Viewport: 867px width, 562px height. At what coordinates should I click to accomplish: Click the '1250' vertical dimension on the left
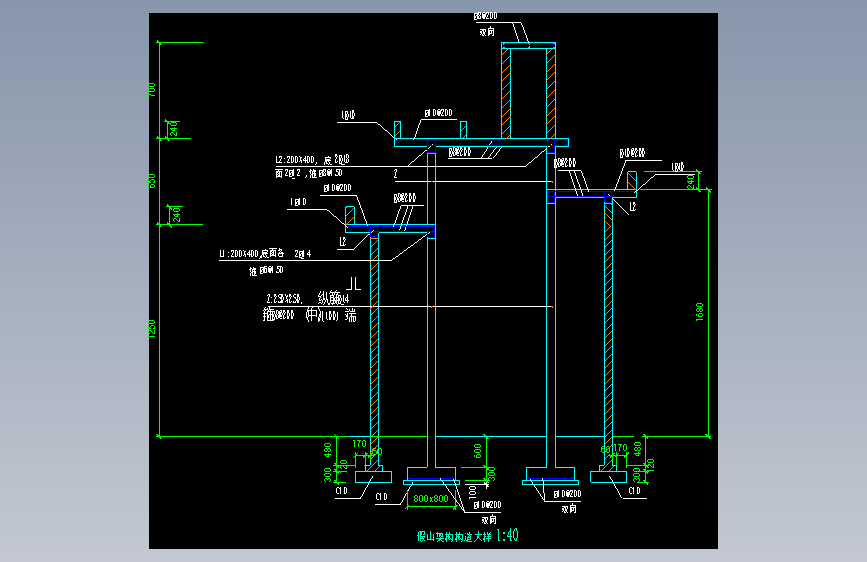tap(152, 328)
